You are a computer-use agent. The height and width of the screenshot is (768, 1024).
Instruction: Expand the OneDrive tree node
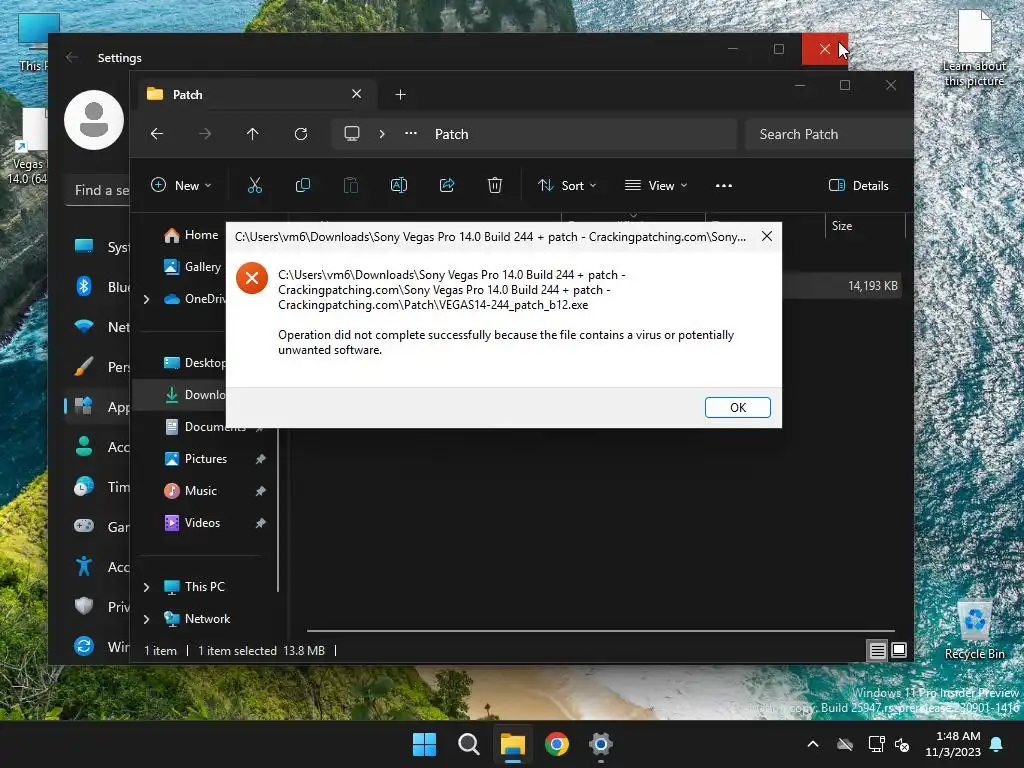[147, 299]
